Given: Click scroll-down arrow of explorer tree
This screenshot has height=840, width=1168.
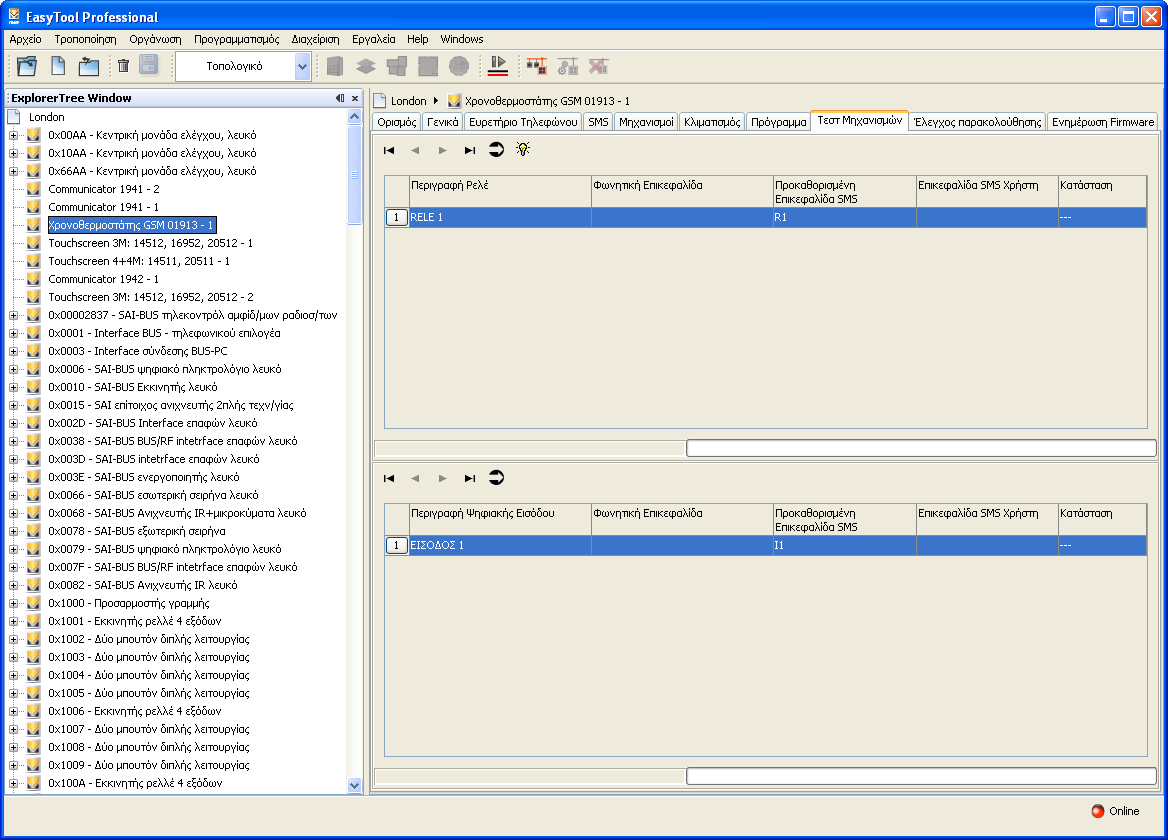Looking at the screenshot, I should pyautogui.click(x=355, y=785).
